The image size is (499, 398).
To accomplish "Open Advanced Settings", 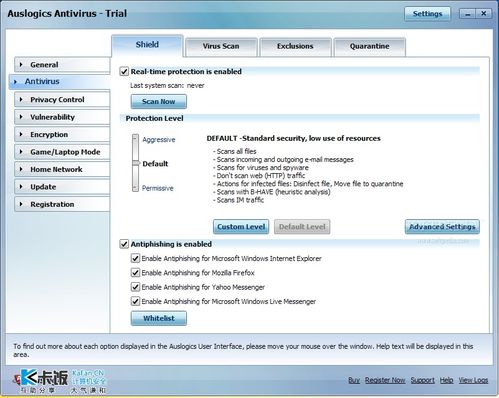I will click(442, 227).
